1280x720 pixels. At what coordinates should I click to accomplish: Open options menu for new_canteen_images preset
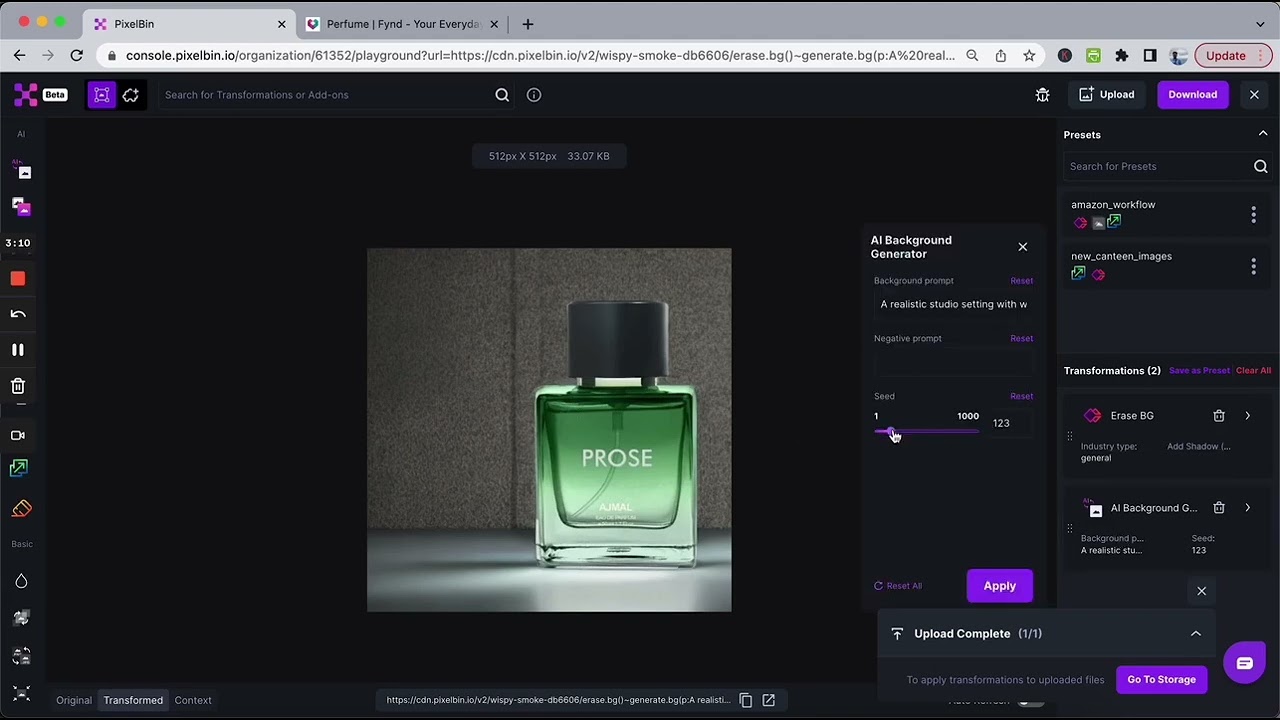point(1253,266)
